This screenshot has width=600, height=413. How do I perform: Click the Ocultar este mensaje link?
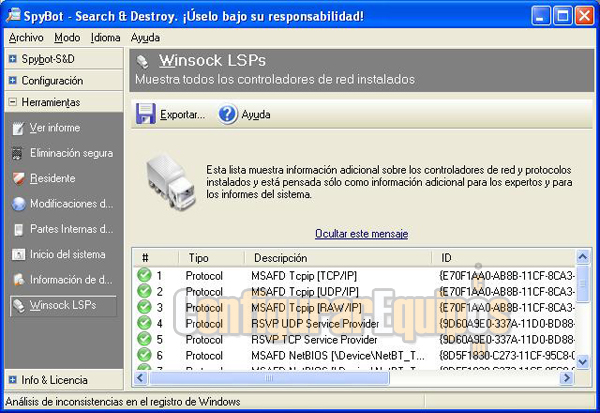point(362,233)
